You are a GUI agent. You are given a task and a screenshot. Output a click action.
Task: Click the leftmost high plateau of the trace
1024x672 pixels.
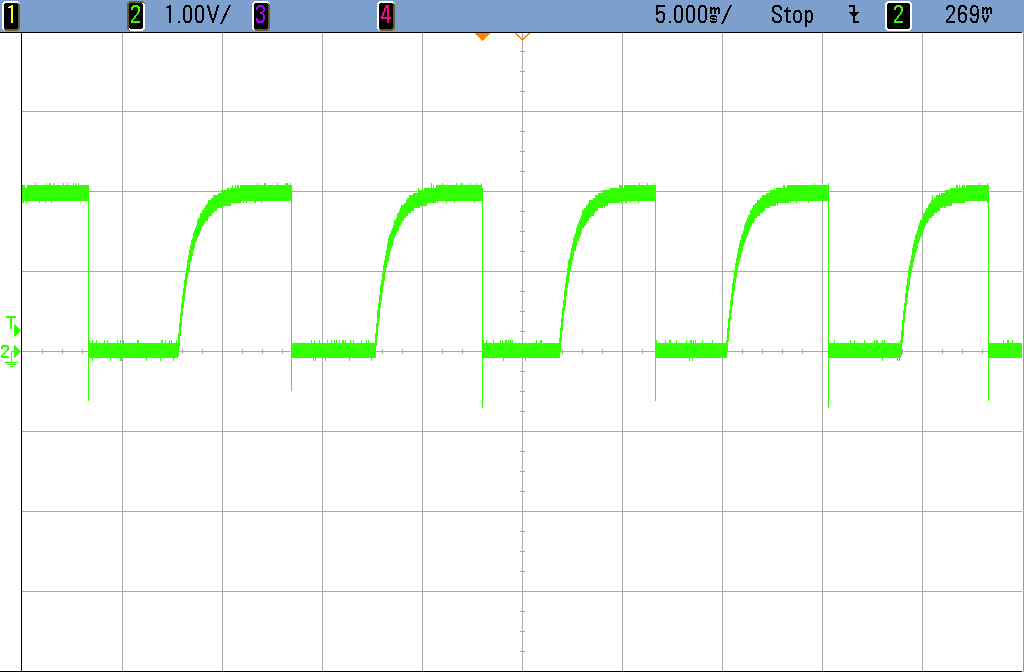point(55,193)
